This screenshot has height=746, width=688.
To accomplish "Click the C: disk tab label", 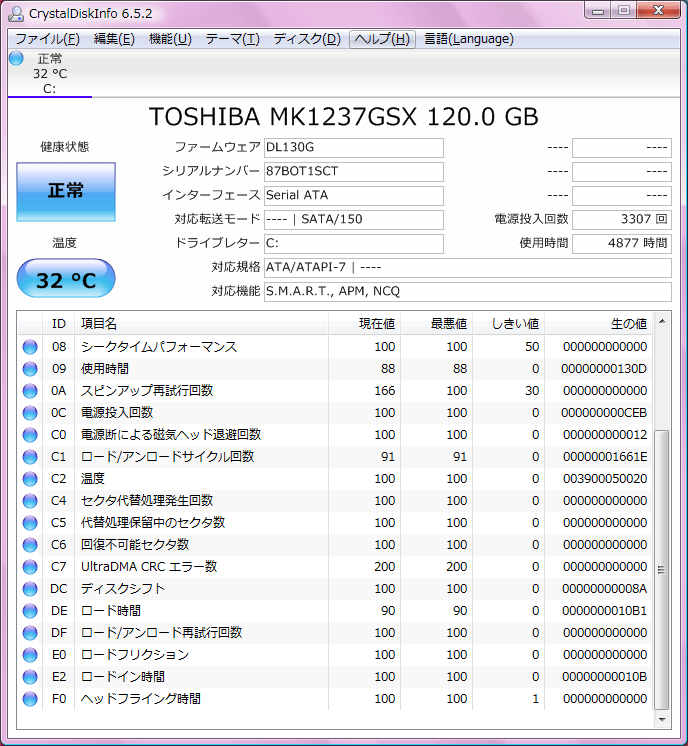I will coord(49,89).
